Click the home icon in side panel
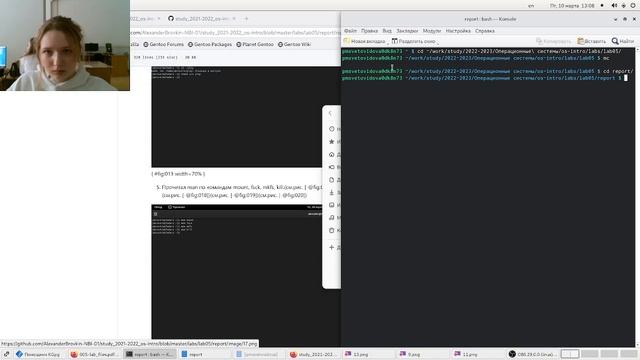 click(332, 154)
